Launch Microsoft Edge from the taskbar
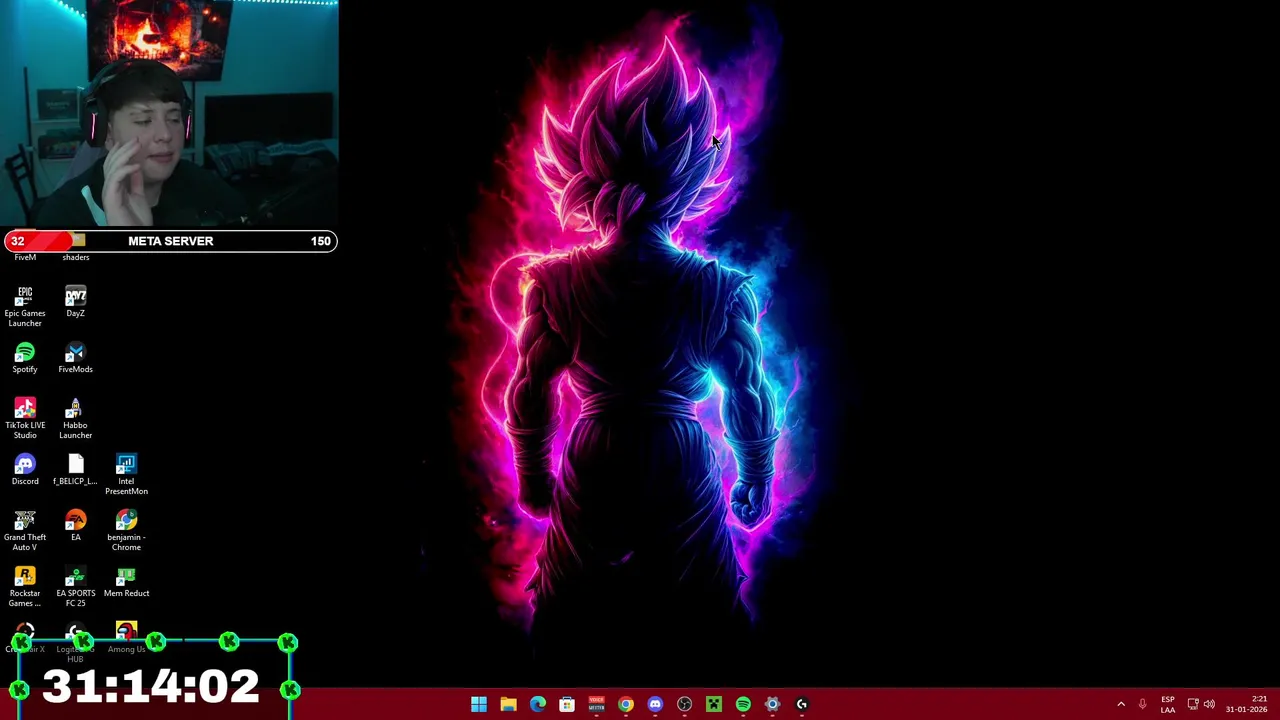 click(x=538, y=704)
